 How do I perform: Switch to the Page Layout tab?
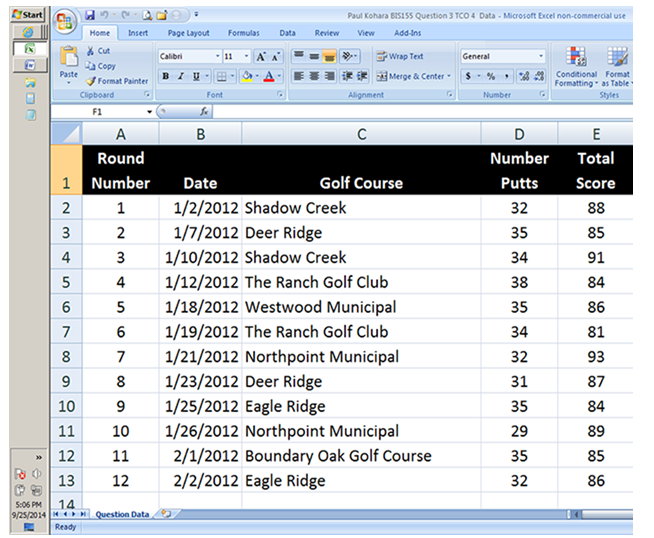189,33
